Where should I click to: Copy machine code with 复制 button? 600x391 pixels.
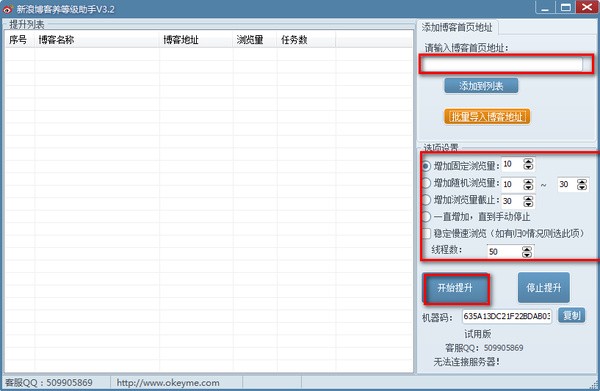click(x=571, y=316)
